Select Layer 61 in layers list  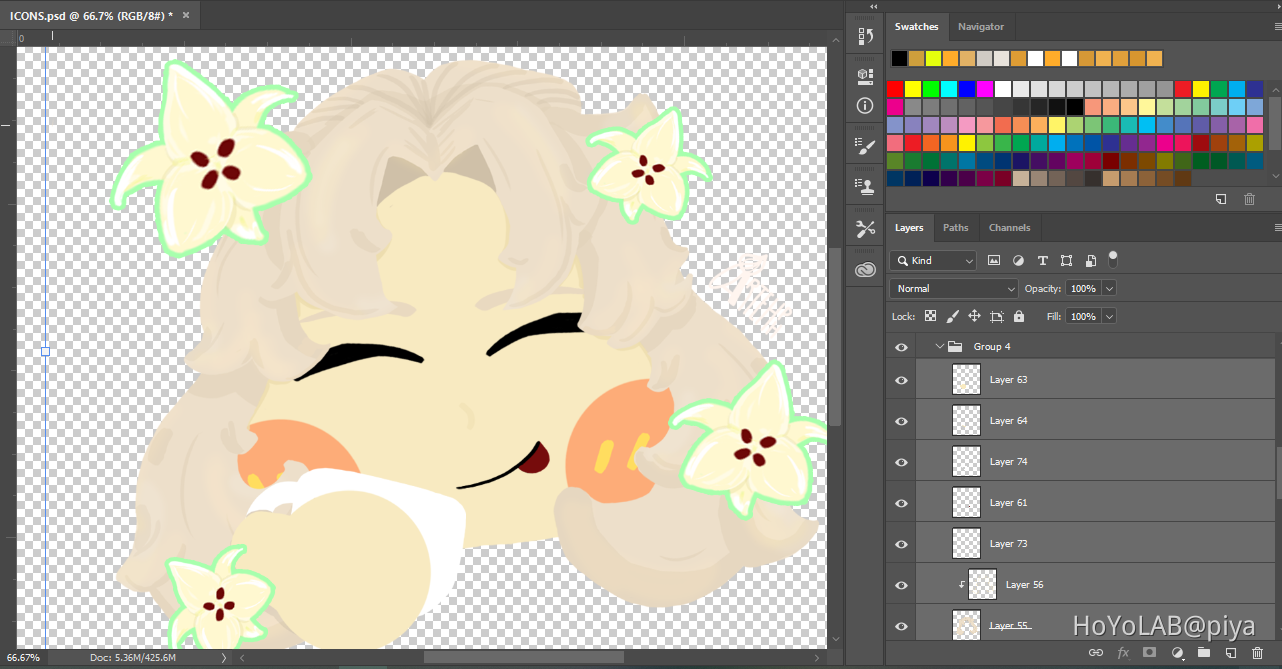click(x=1008, y=503)
